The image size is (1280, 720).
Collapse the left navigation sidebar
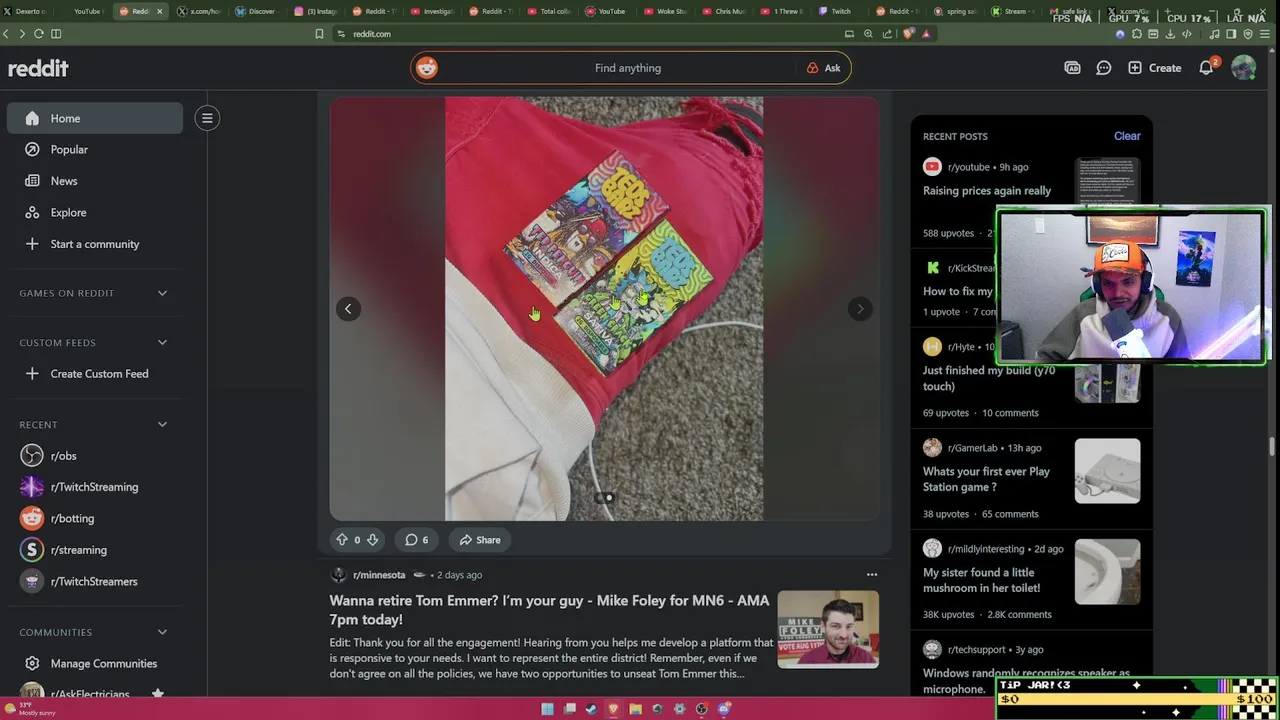click(x=207, y=118)
